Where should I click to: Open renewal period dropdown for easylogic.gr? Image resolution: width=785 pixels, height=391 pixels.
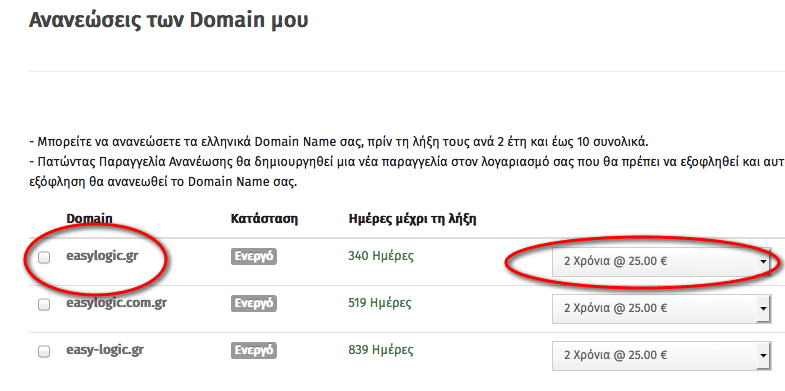coord(661,261)
